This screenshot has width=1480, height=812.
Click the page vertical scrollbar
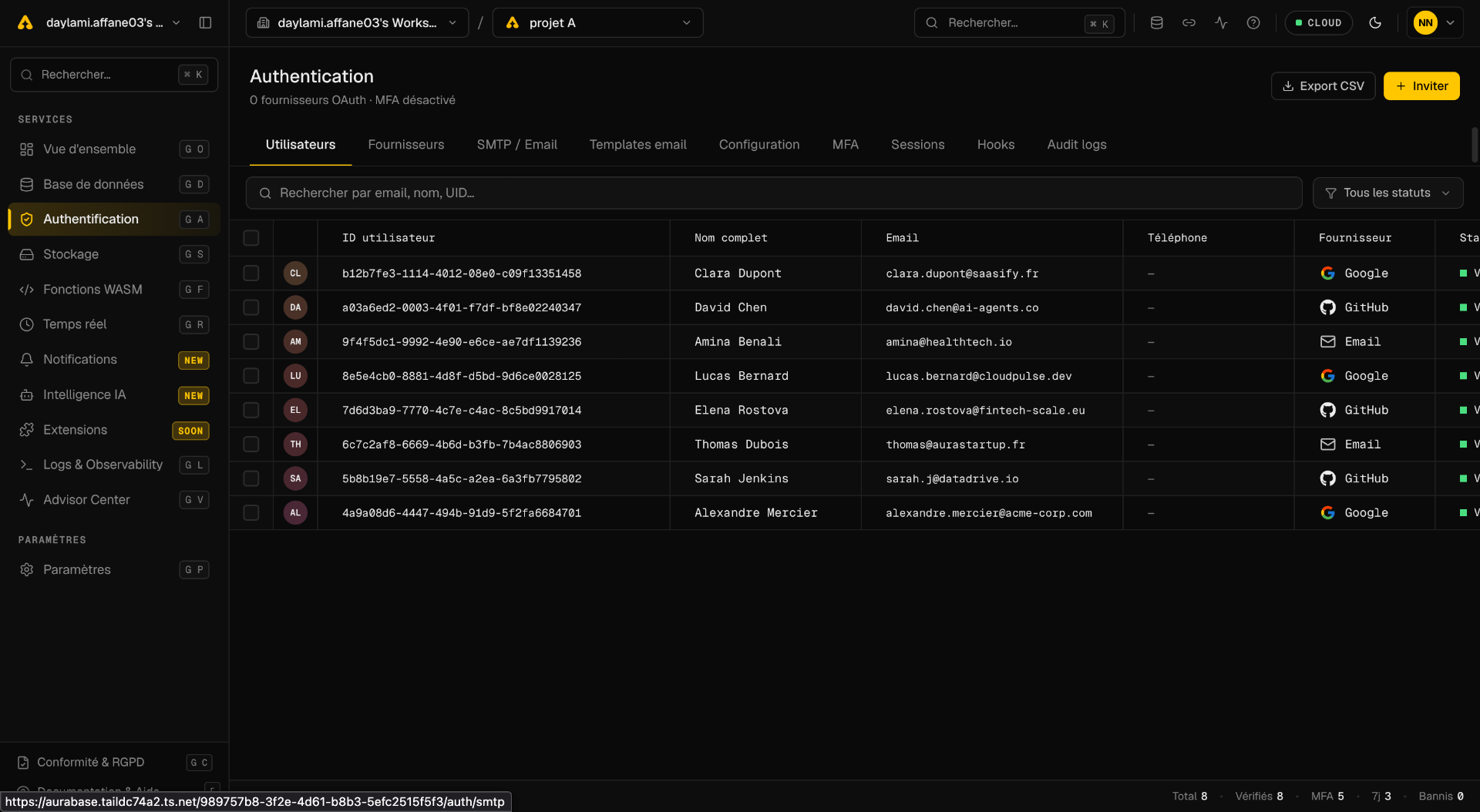click(x=1475, y=145)
